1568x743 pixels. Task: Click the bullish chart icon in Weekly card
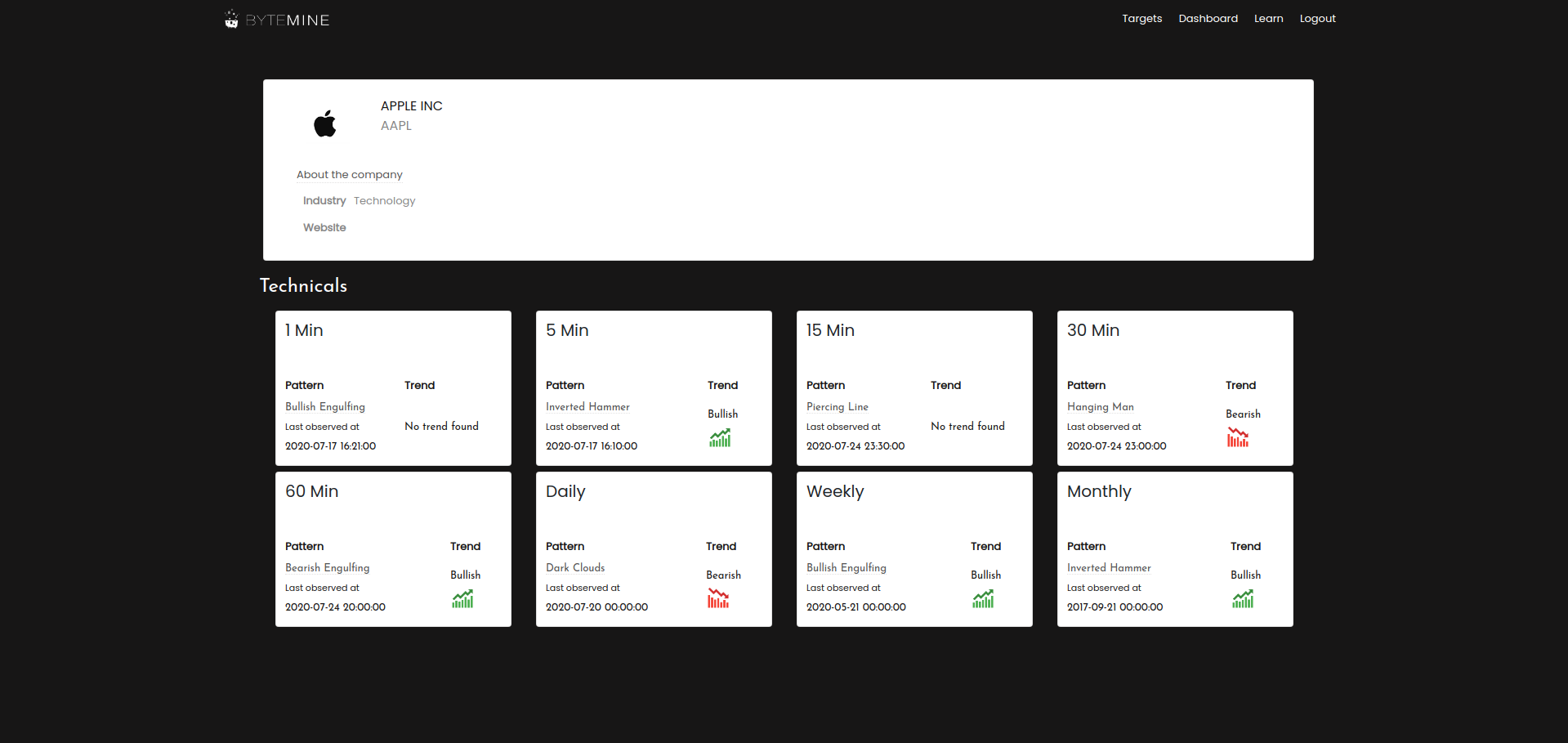(983, 599)
